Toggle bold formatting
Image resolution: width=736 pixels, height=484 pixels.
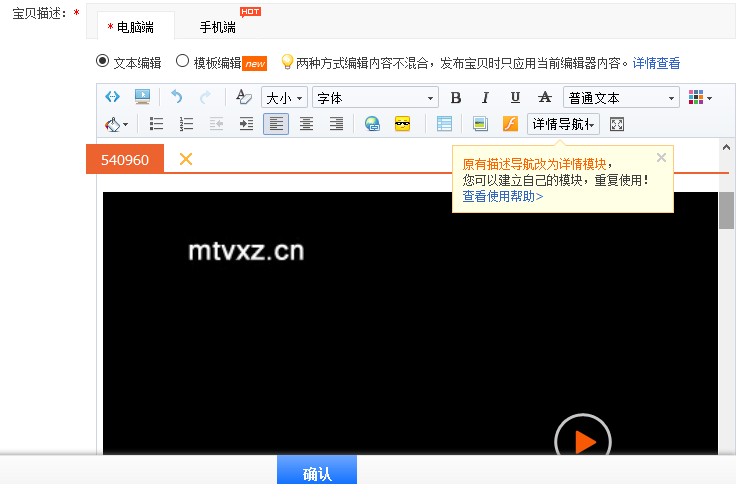[455, 98]
